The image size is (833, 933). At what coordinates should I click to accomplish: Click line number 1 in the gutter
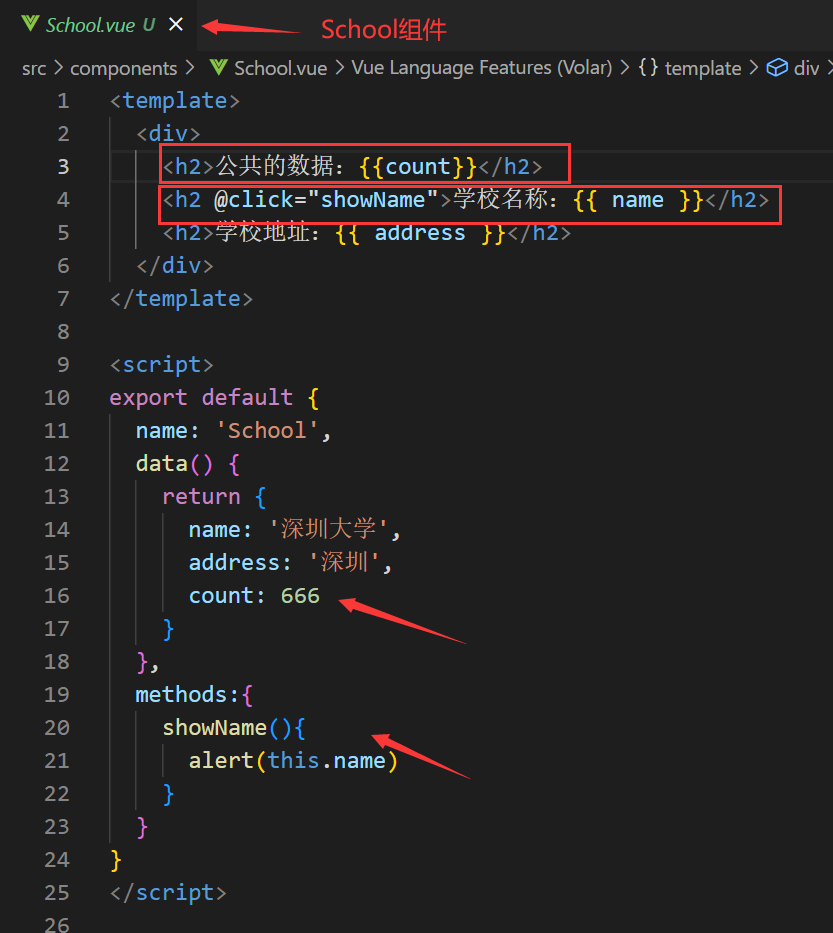click(63, 101)
